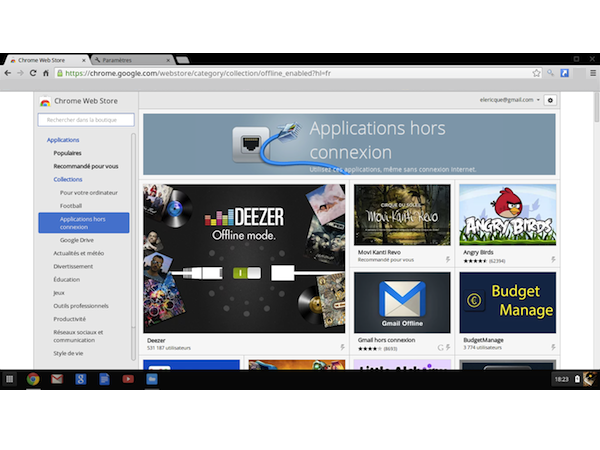Click the Chrome Web Store logo
Viewport: 600px width, 450px height.
point(45,101)
